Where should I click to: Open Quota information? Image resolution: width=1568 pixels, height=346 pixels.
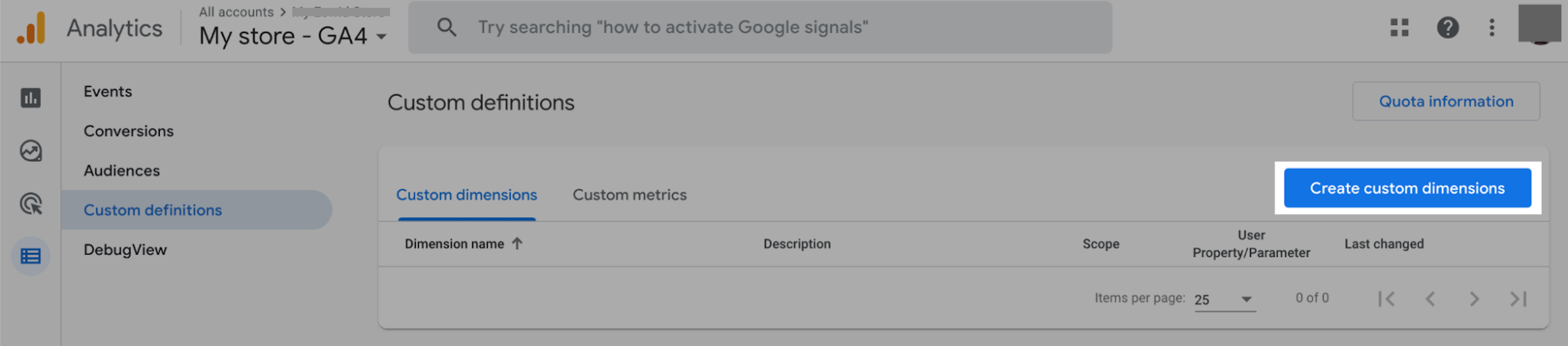pyautogui.click(x=1446, y=101)
